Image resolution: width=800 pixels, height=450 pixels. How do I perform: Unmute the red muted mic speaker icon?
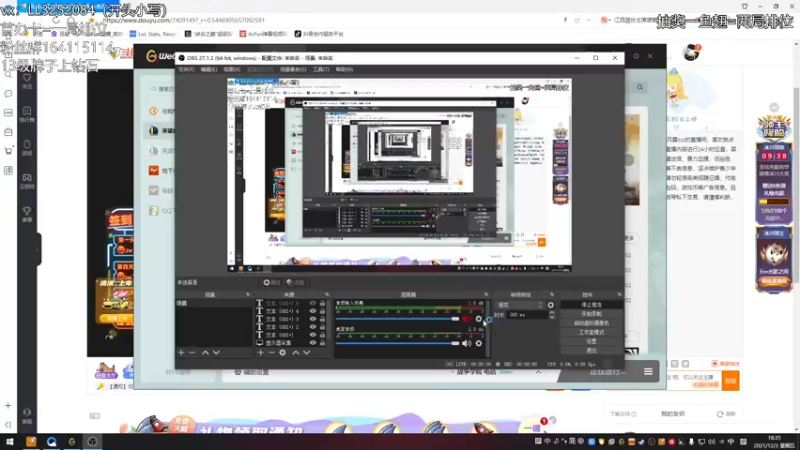point(467,319)
